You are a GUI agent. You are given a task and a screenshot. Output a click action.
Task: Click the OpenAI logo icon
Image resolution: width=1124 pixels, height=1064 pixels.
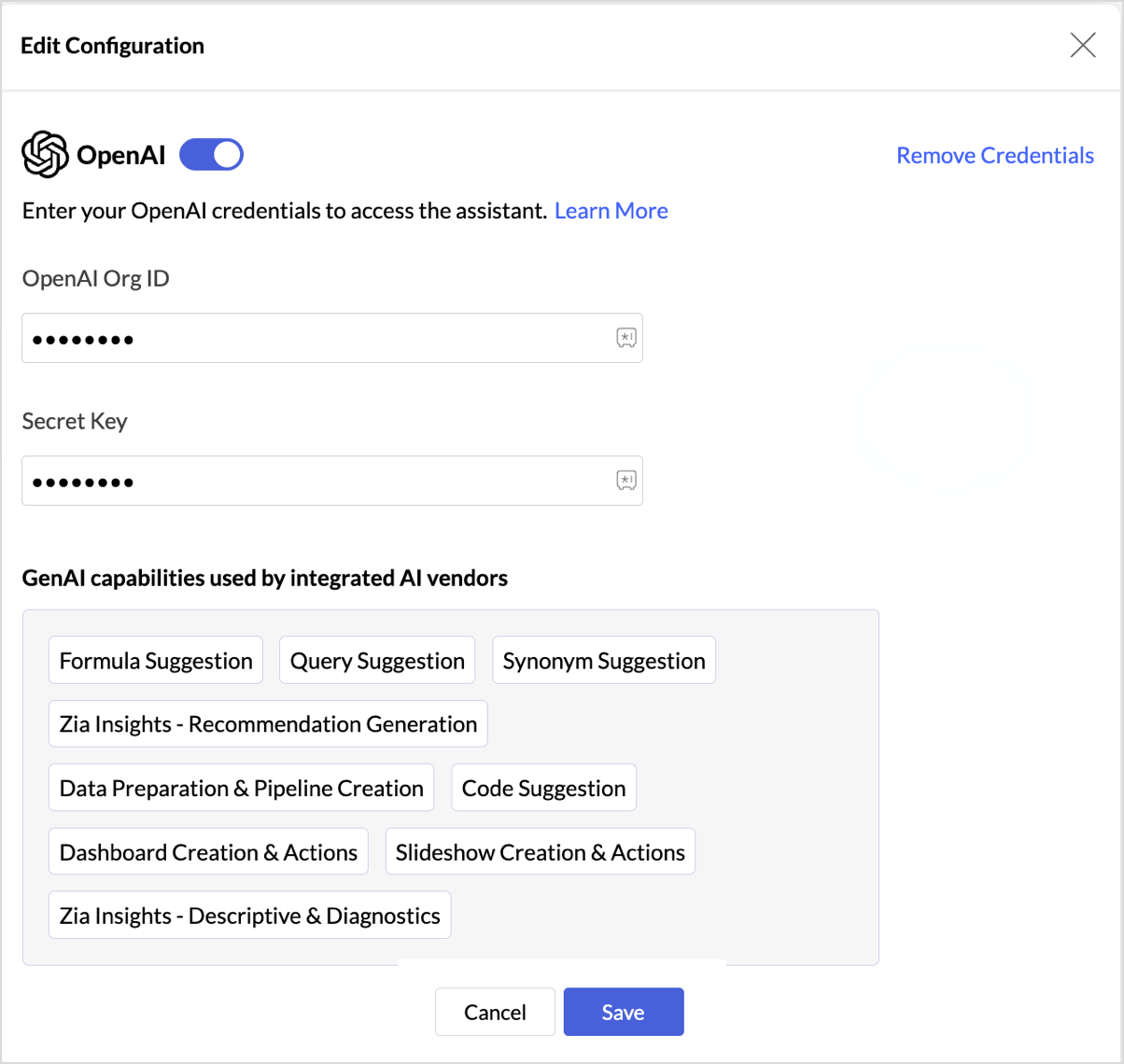pyautogui.click(x=45, y=155)
